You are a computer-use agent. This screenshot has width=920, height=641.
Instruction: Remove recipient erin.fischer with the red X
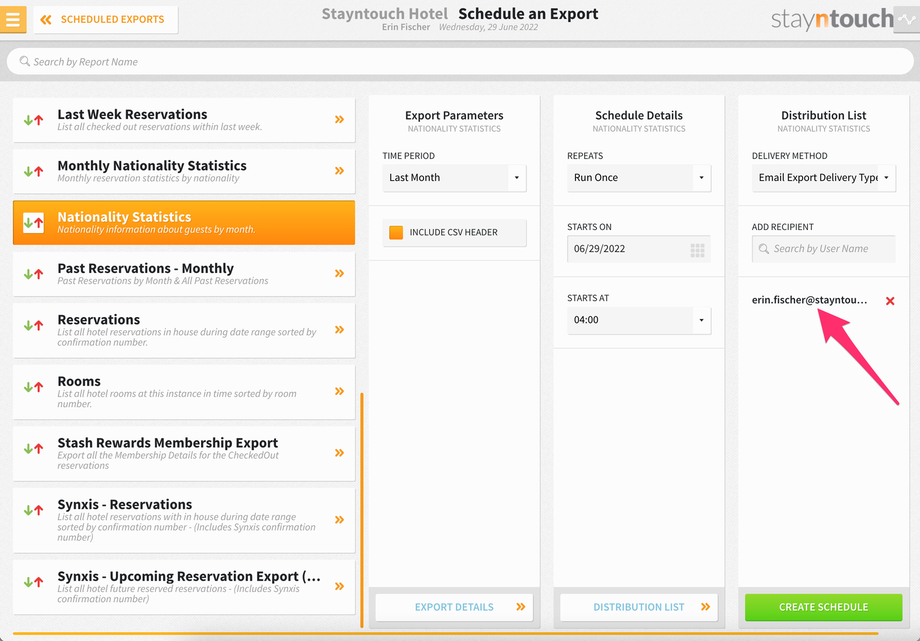click(x=890, y=301)
